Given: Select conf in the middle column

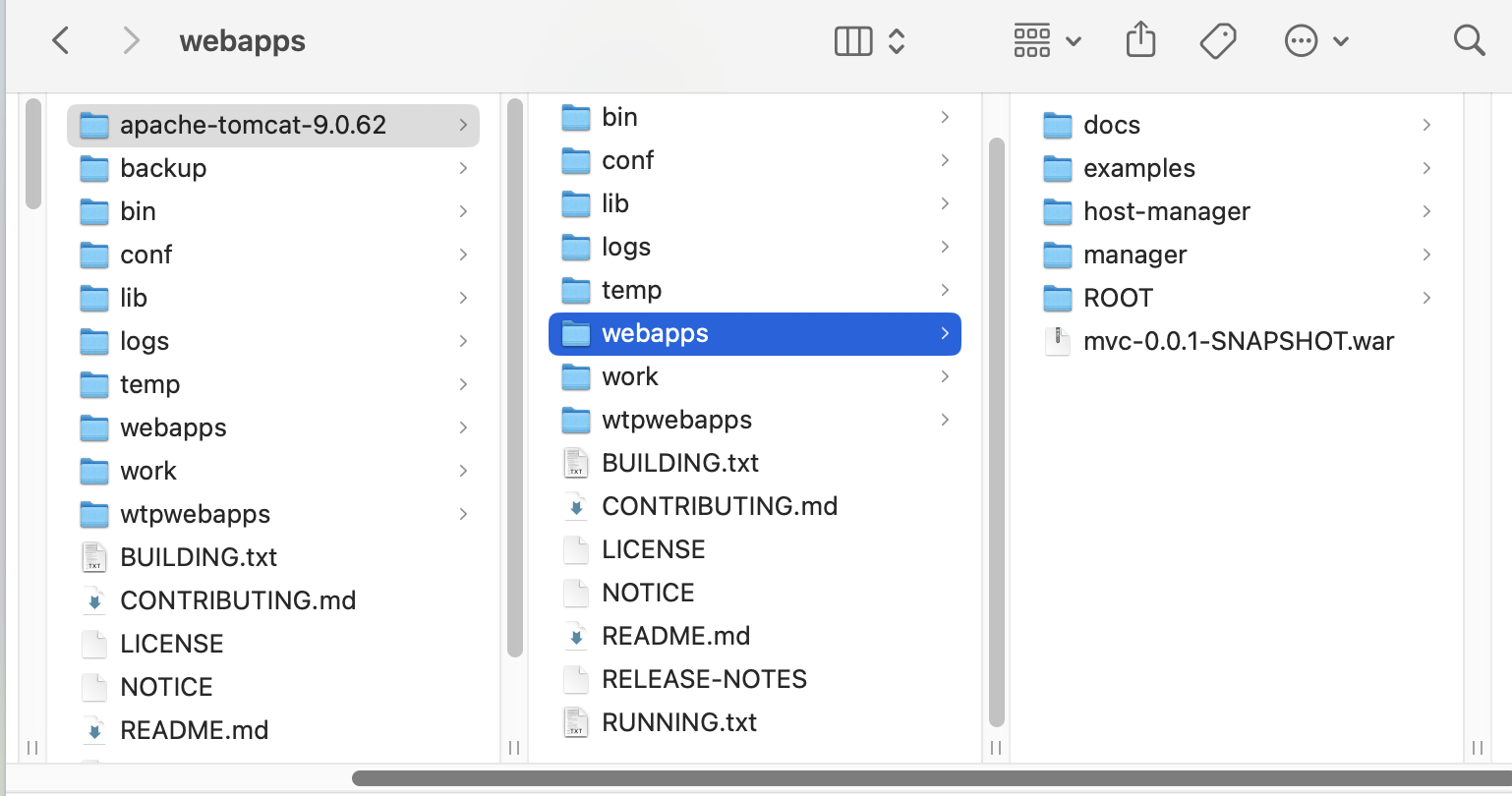Looking at the screenshot, I should 627,160.
